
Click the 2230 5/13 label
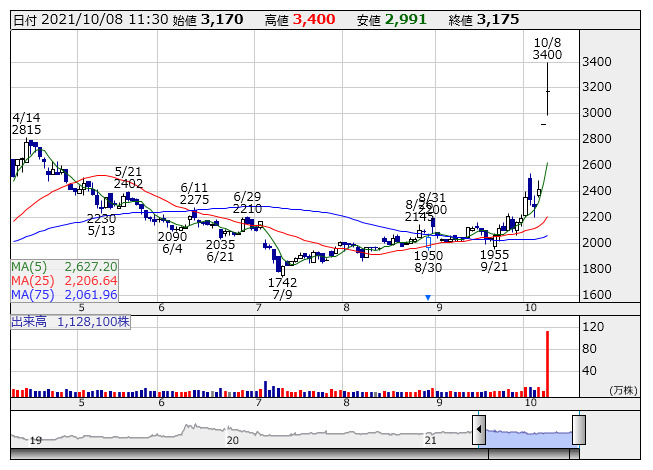(101, 225)
